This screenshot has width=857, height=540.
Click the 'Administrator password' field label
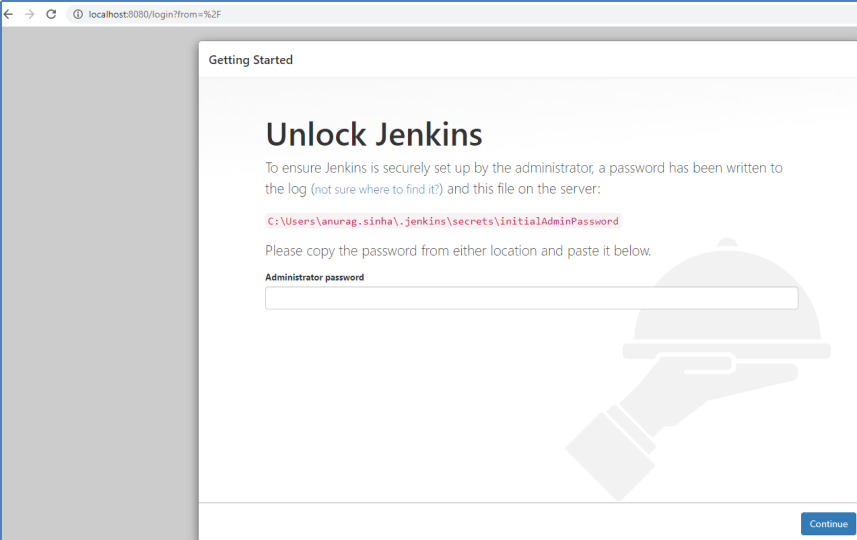[x=314, y=277]
